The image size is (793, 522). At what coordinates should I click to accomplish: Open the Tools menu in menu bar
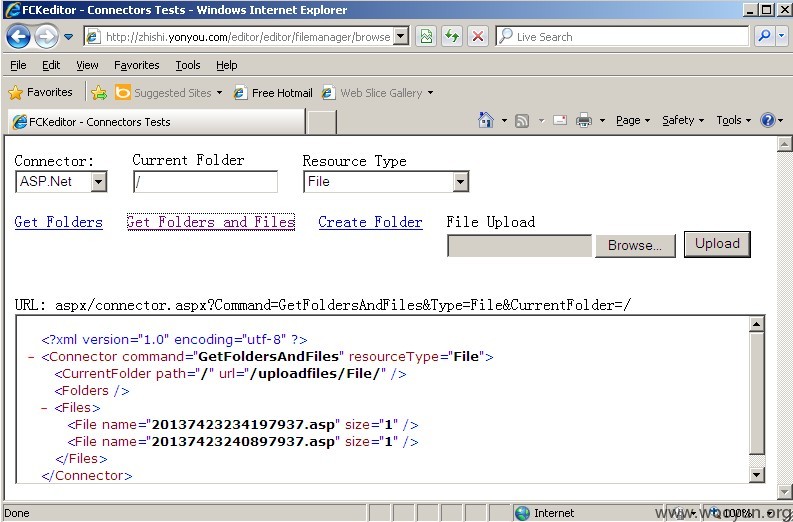pyautogui.click(x=188, y=65)
